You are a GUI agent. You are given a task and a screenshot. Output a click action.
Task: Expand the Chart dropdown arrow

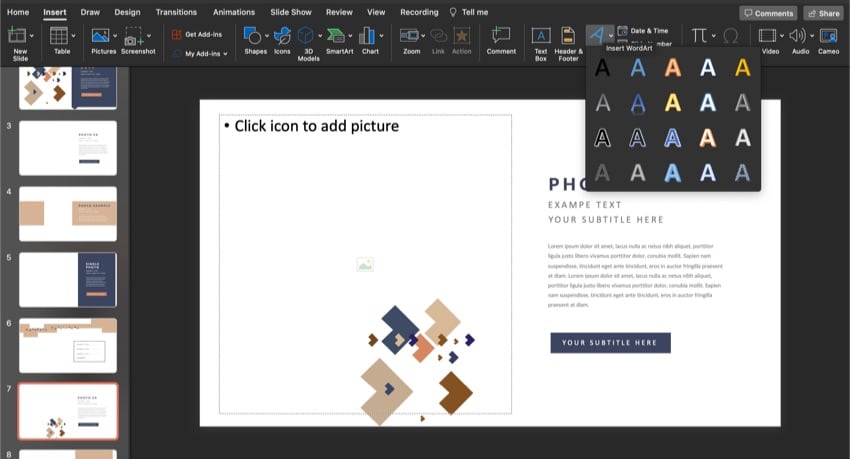[x=383, y=36]
